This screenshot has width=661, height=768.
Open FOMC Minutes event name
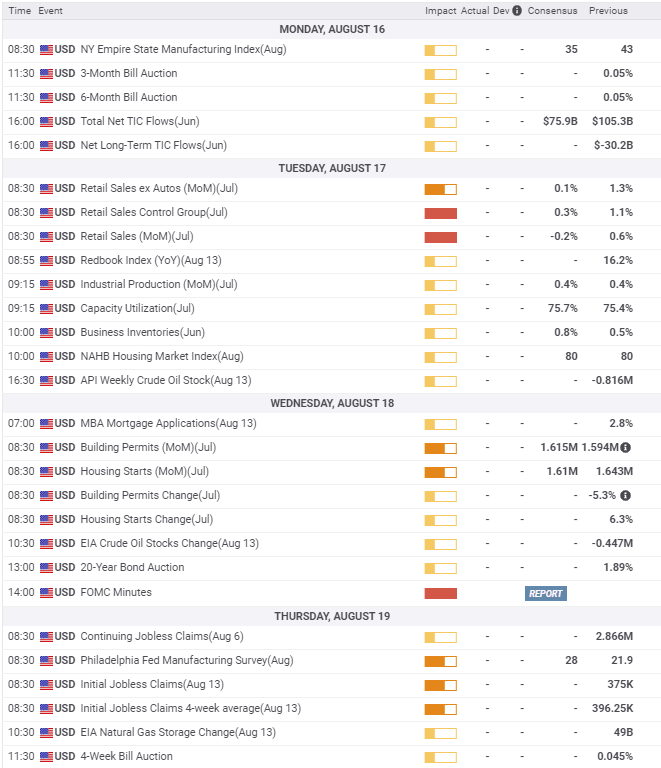[x=116, y=593]
